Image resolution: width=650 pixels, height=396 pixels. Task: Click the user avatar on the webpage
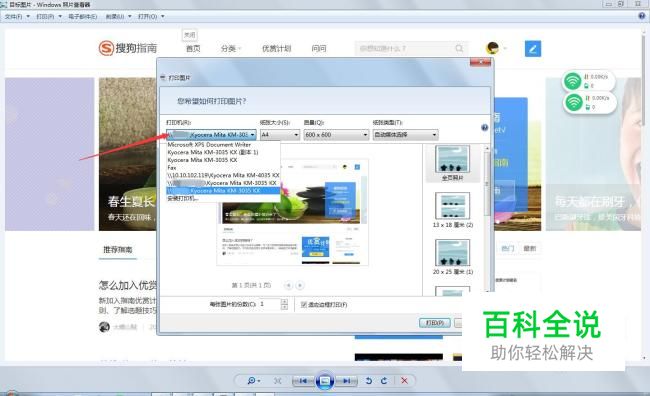point(492,48)
